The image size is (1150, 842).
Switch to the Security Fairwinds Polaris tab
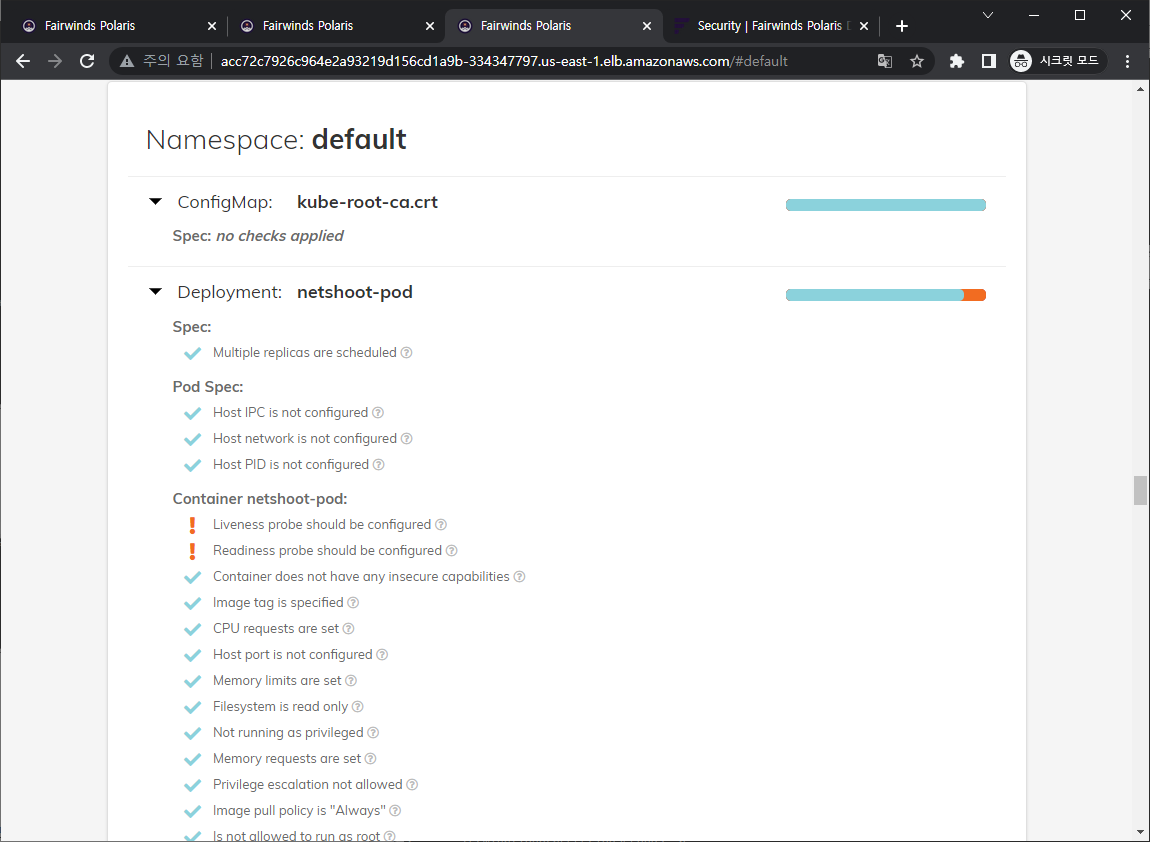[775, 25]
